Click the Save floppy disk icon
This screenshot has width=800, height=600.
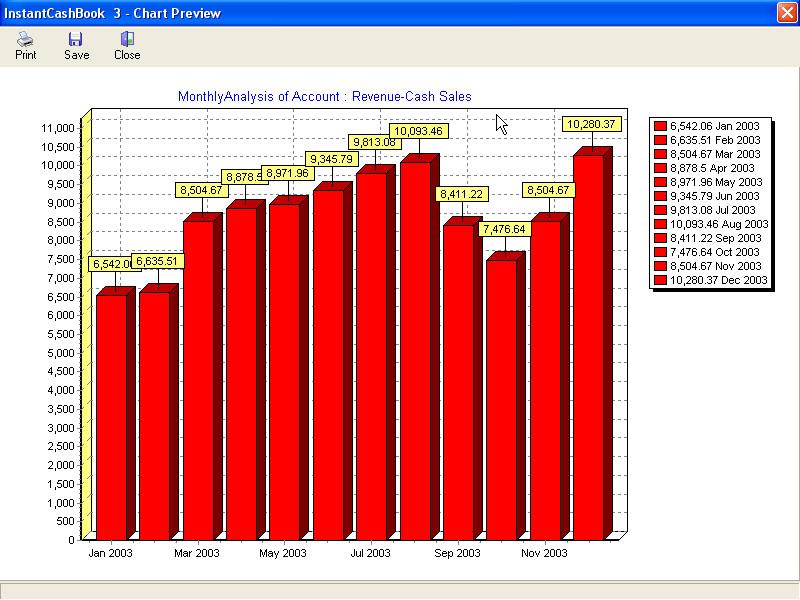(76, 39)
